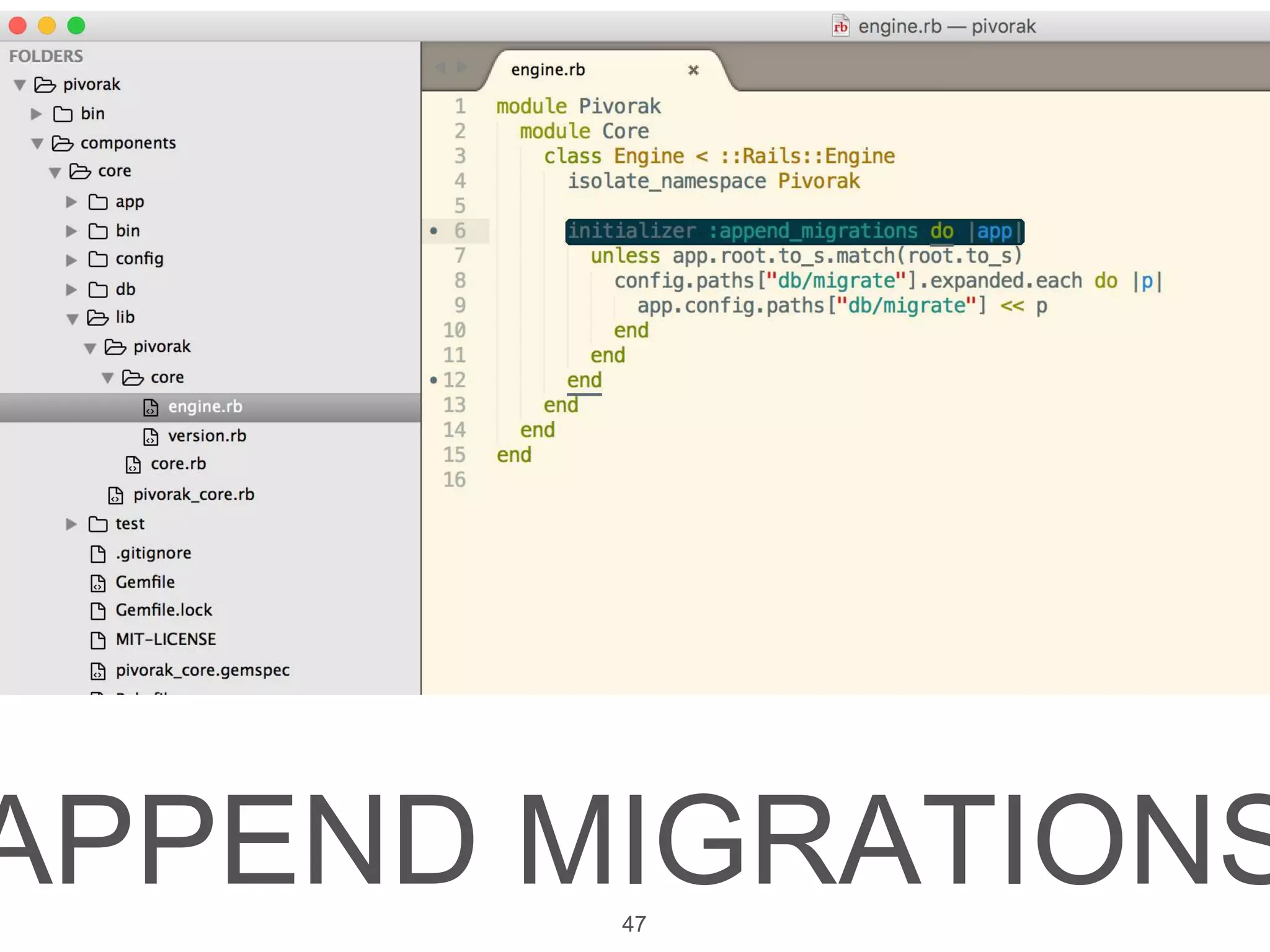The height and width of the screenshot is (952, 1270).
Task: Open version.rb from the sidebar
Action: point(207,436)
